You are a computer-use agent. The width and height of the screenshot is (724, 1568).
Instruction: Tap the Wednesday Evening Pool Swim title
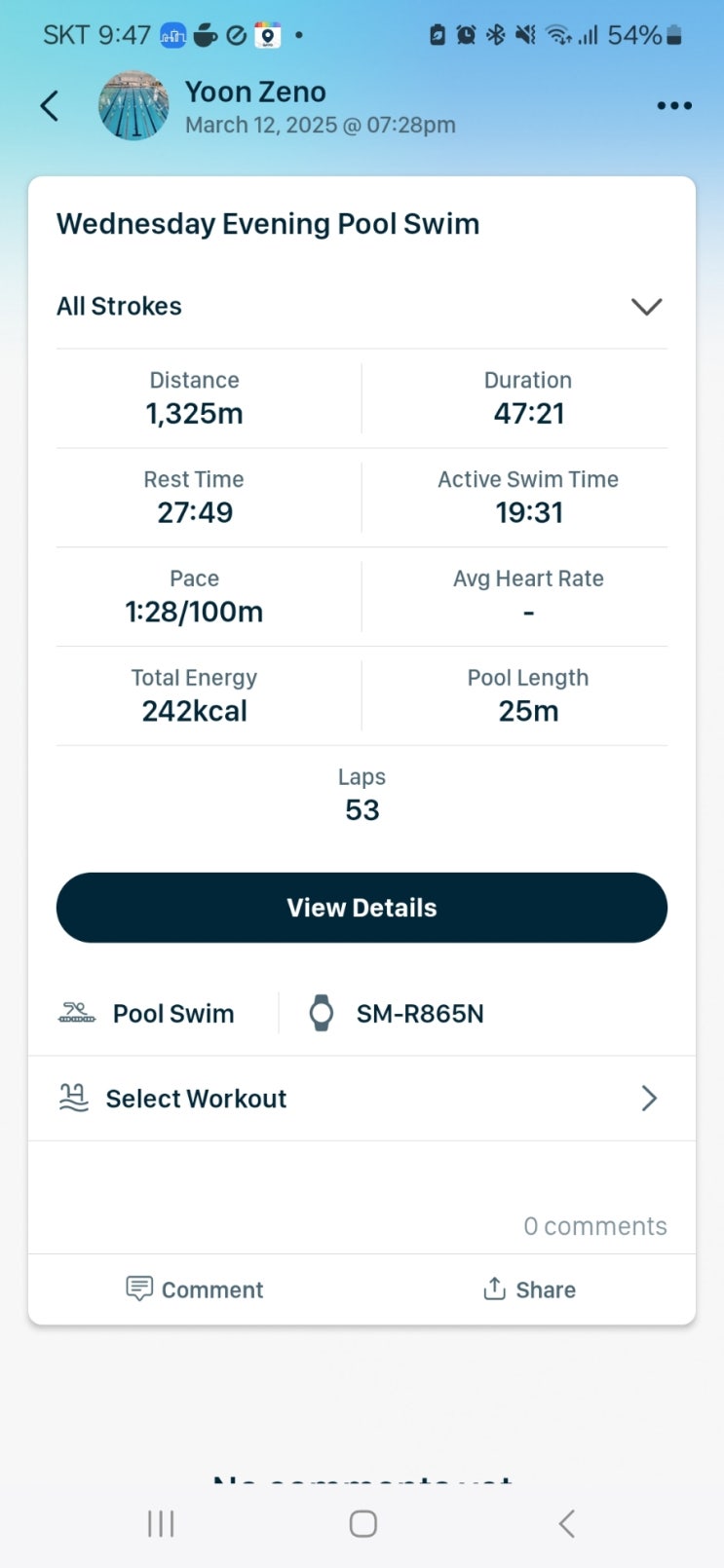[x=268, y=224]
